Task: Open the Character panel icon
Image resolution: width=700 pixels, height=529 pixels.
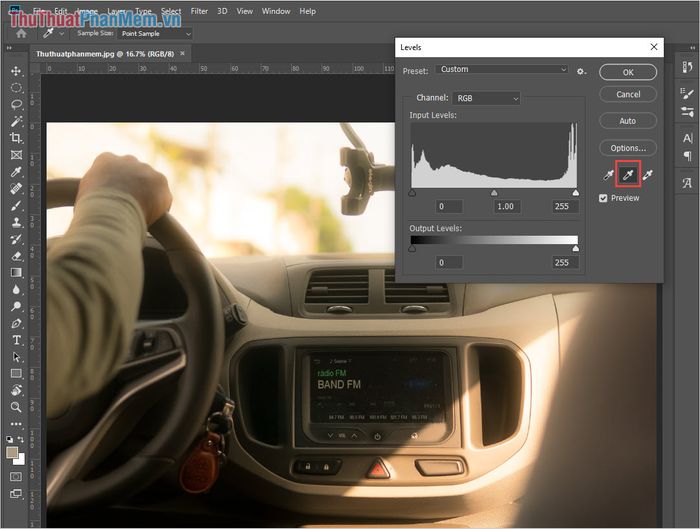Action: (x=688, y=138)
